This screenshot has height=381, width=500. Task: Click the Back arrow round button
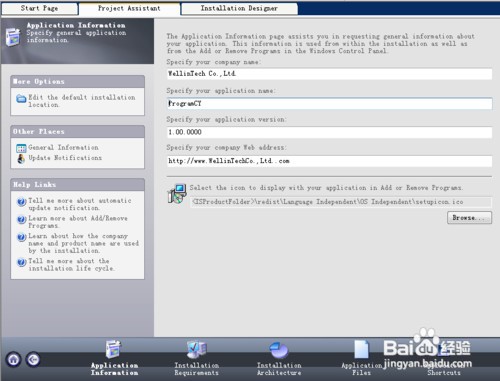[33, 360]
